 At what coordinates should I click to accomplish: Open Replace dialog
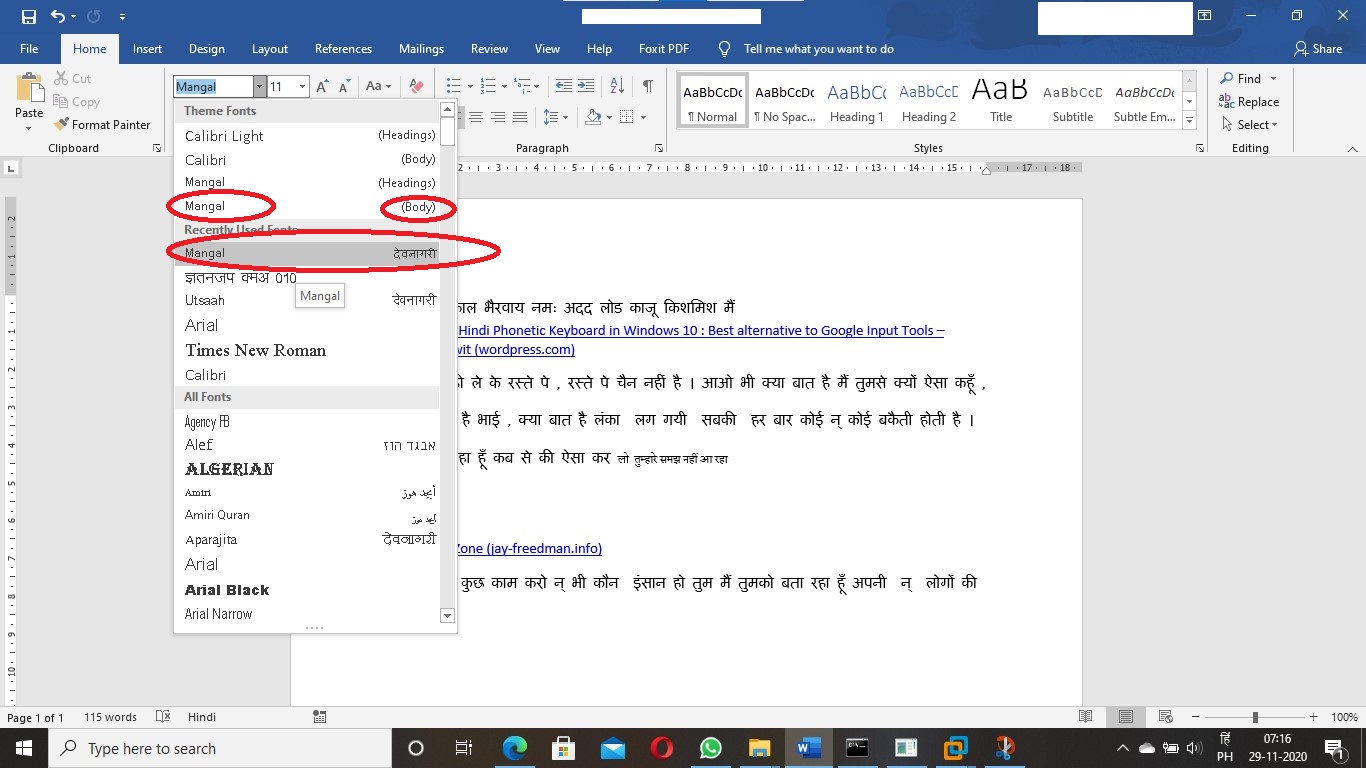pyautogui.click(x=1249, y=101)
